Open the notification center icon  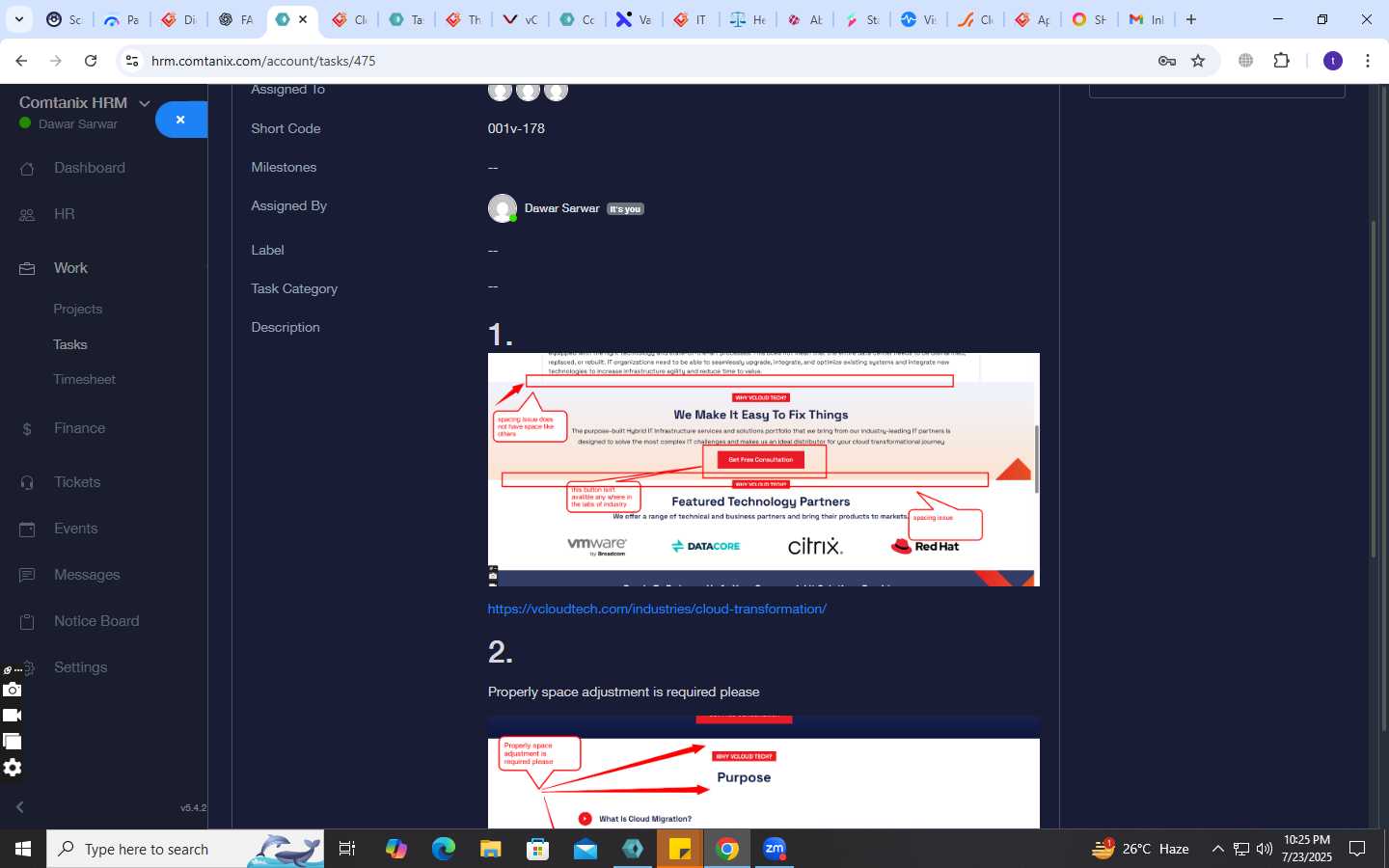tap(1357, 849)
